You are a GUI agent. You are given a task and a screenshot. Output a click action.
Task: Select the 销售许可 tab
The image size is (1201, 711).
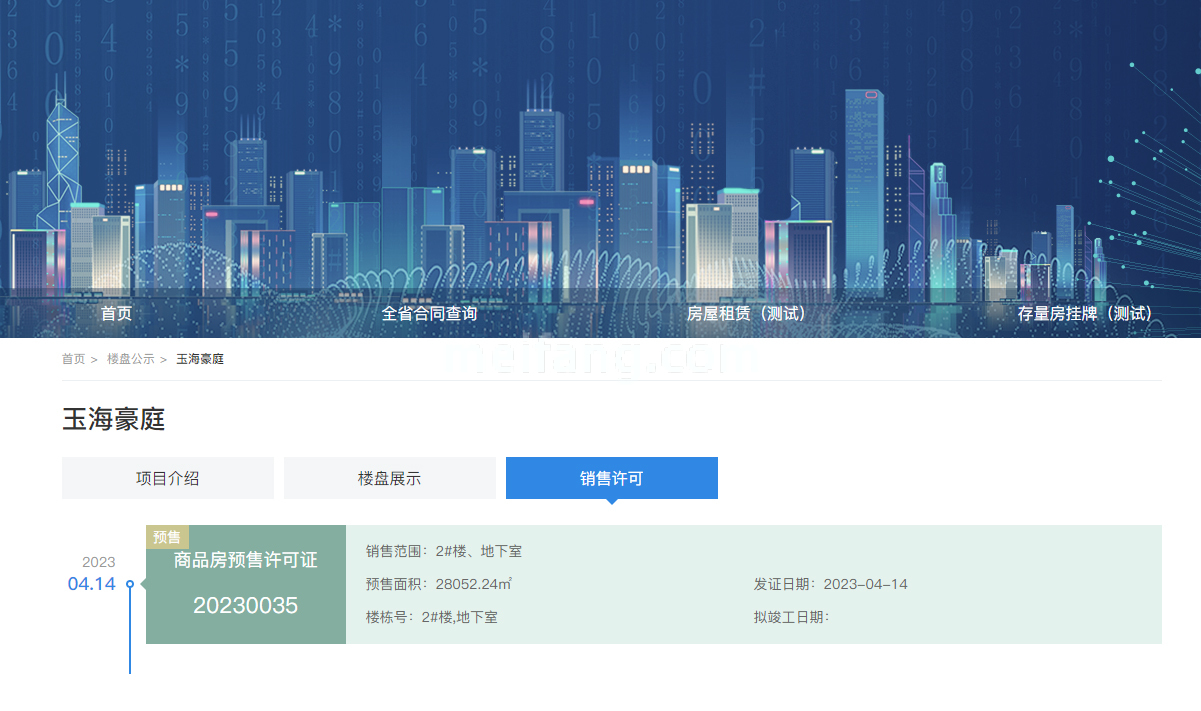coord(612,478)
